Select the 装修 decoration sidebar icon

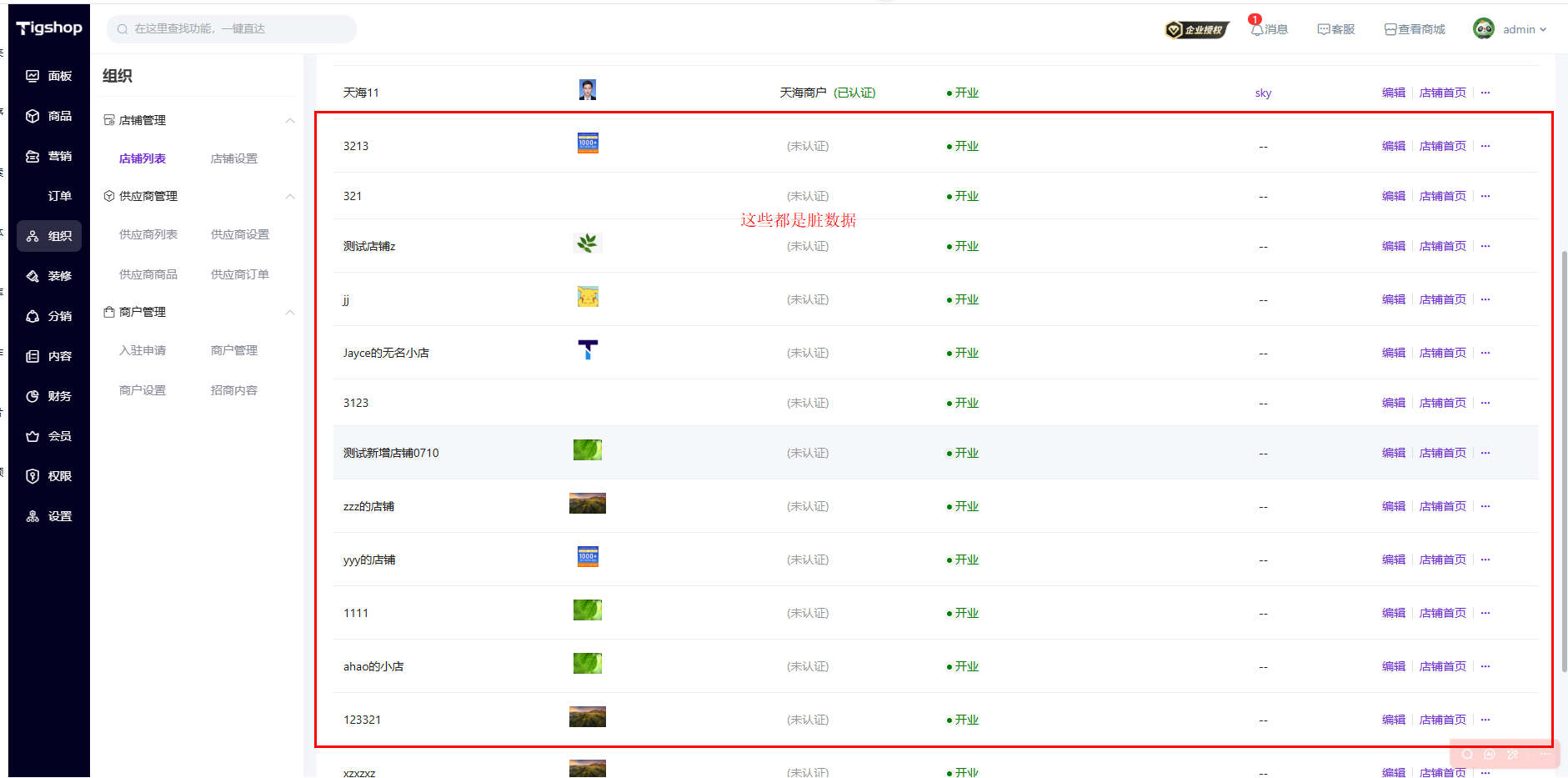33,276
